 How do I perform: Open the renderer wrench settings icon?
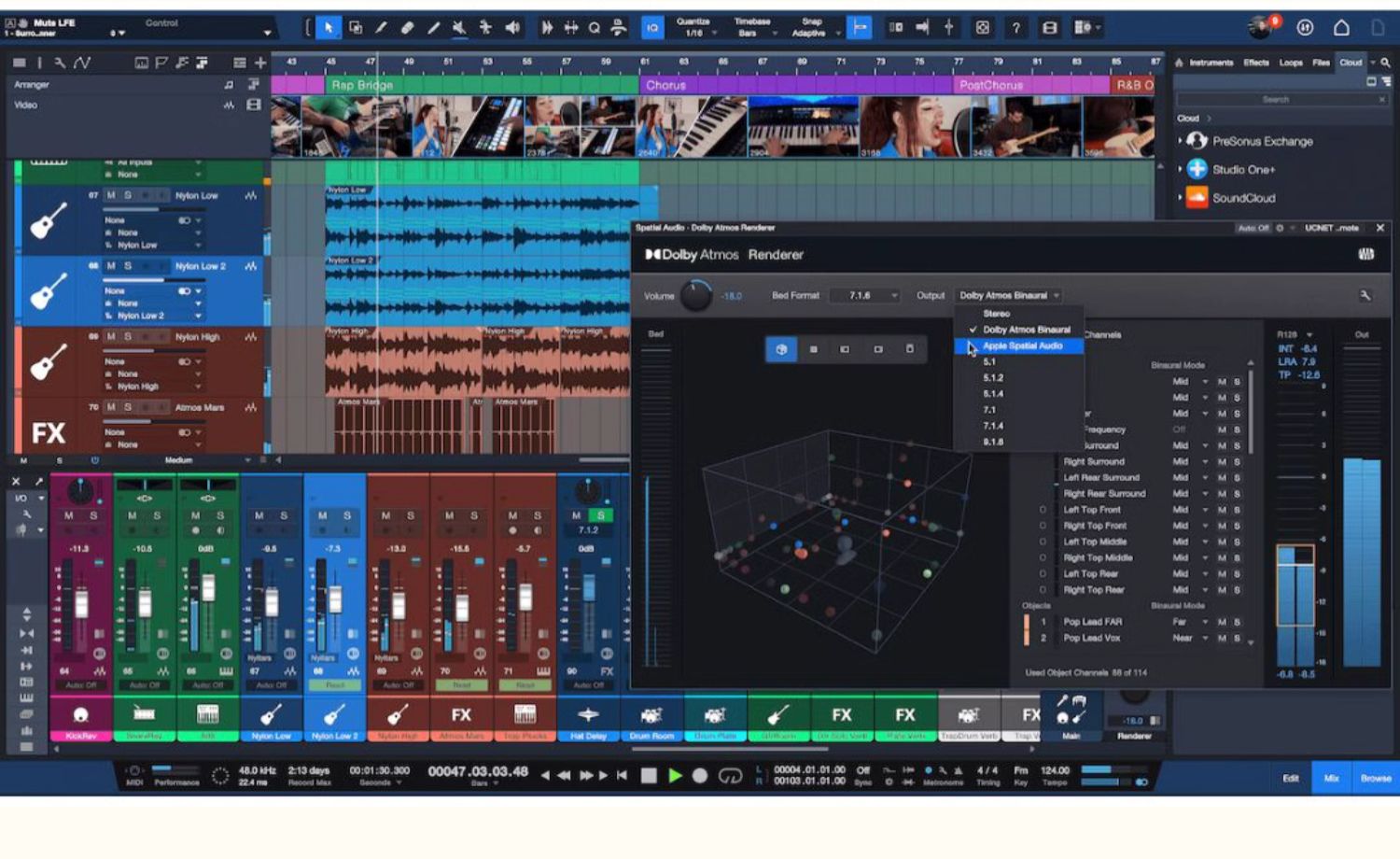click(x=1365, y=296)
